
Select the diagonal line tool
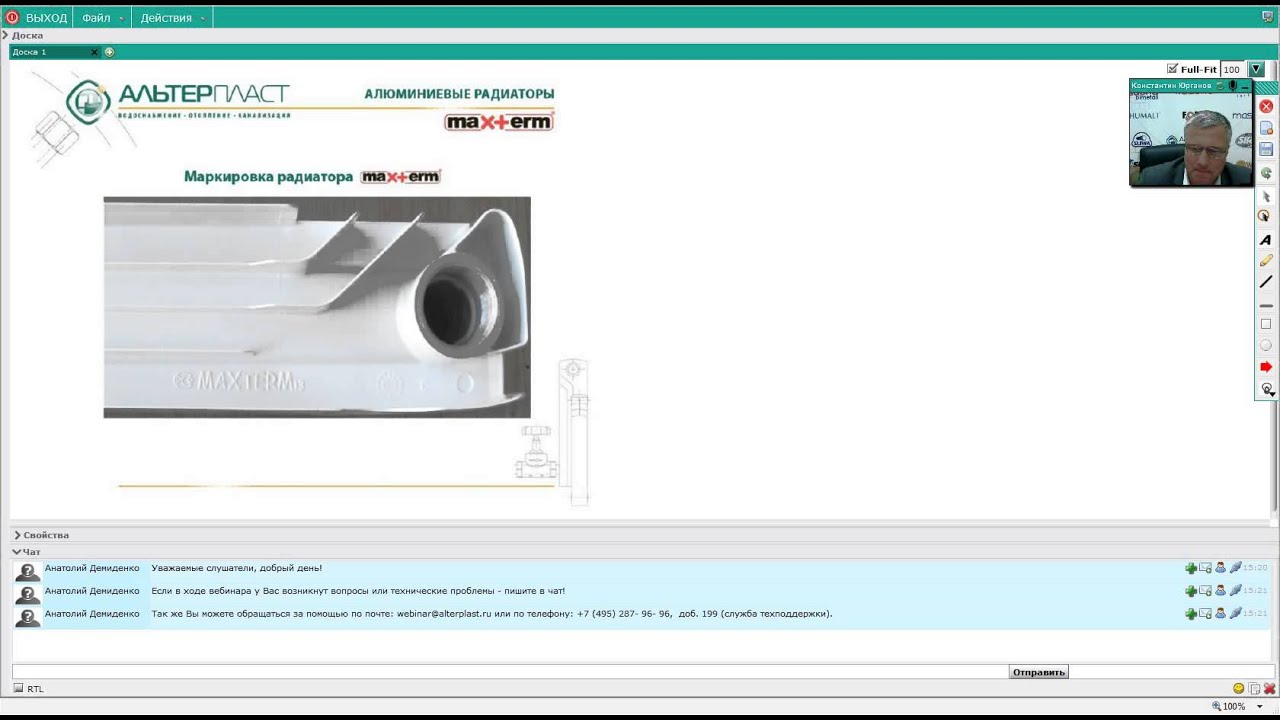click(1266, 282)
